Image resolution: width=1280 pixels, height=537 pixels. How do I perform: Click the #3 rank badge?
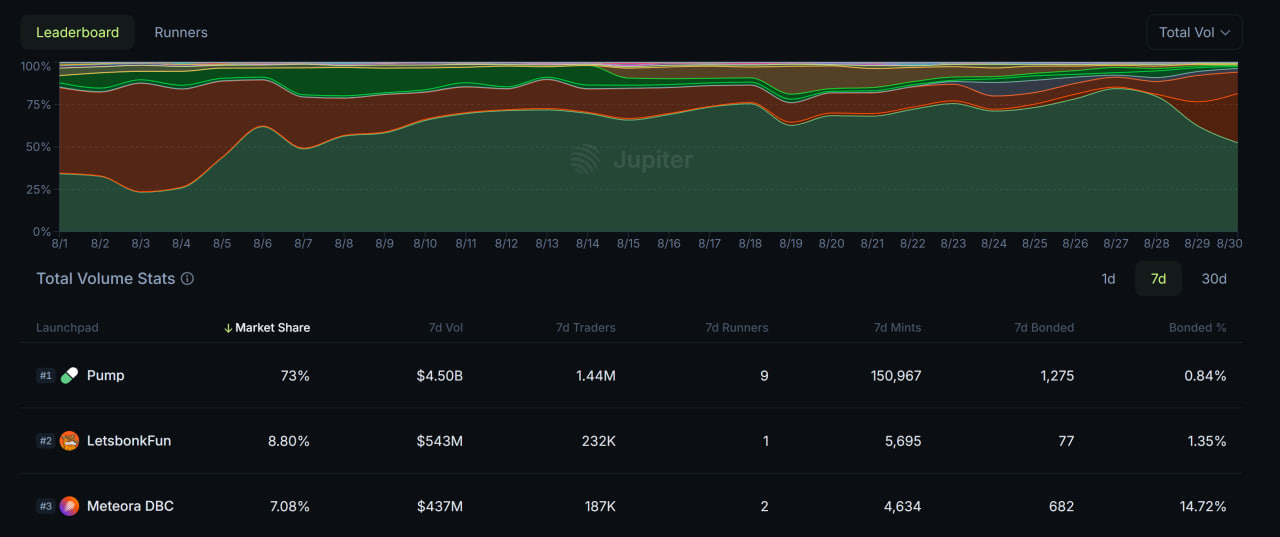pyautogui.click(x=45, y=506)
